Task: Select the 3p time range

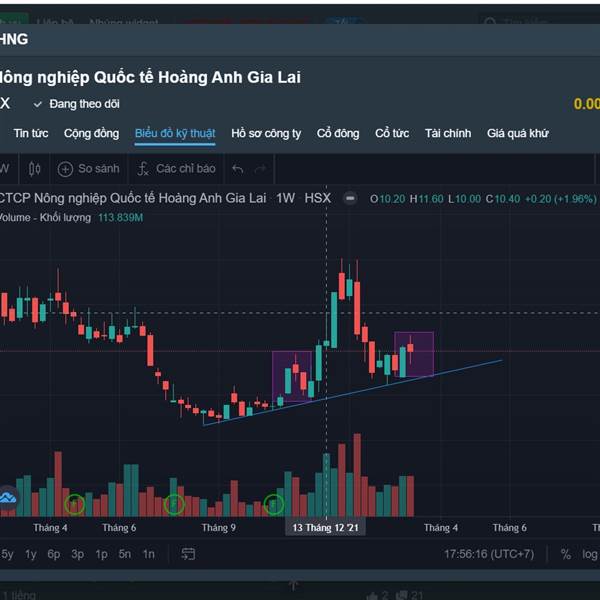Action: point(78,554)
